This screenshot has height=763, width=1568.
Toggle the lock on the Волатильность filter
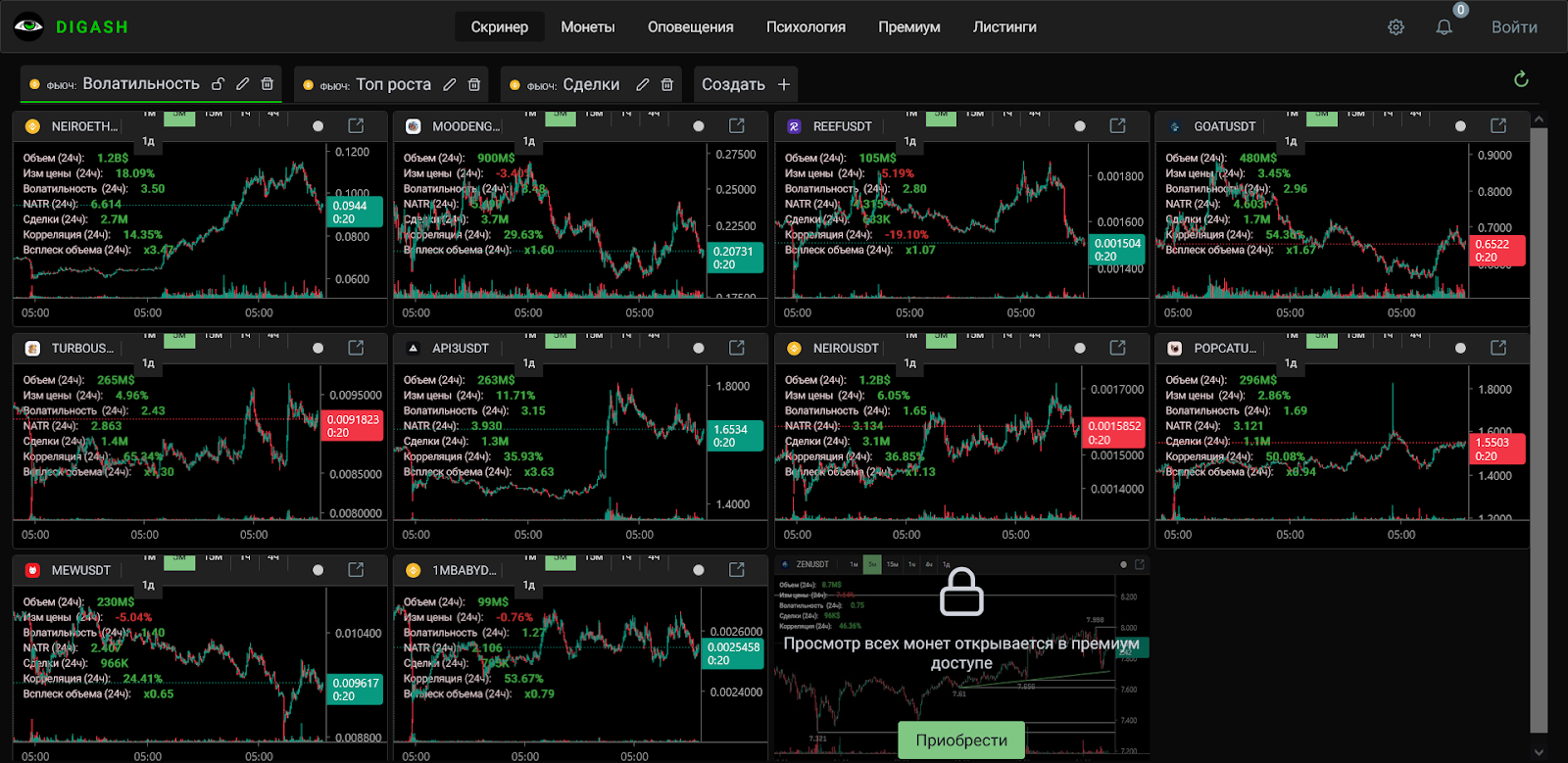pos(218,84)
